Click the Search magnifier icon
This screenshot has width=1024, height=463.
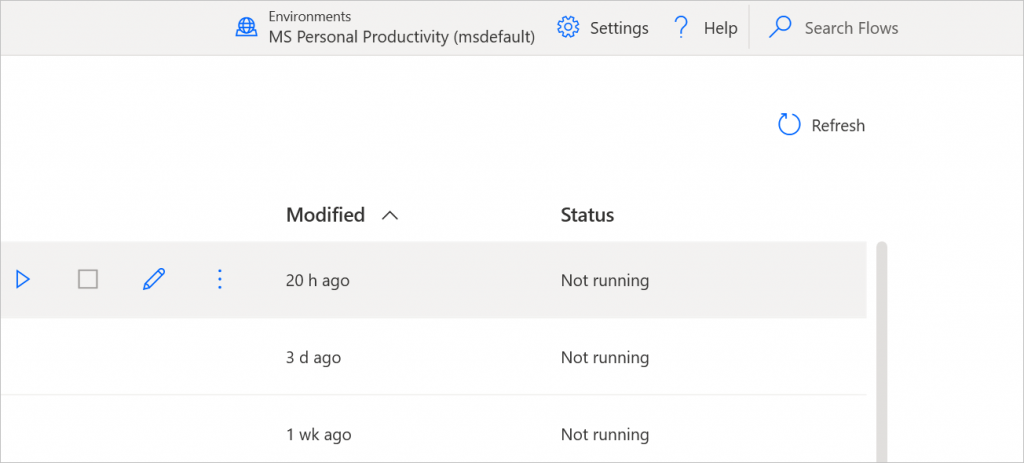coord(780,28)
